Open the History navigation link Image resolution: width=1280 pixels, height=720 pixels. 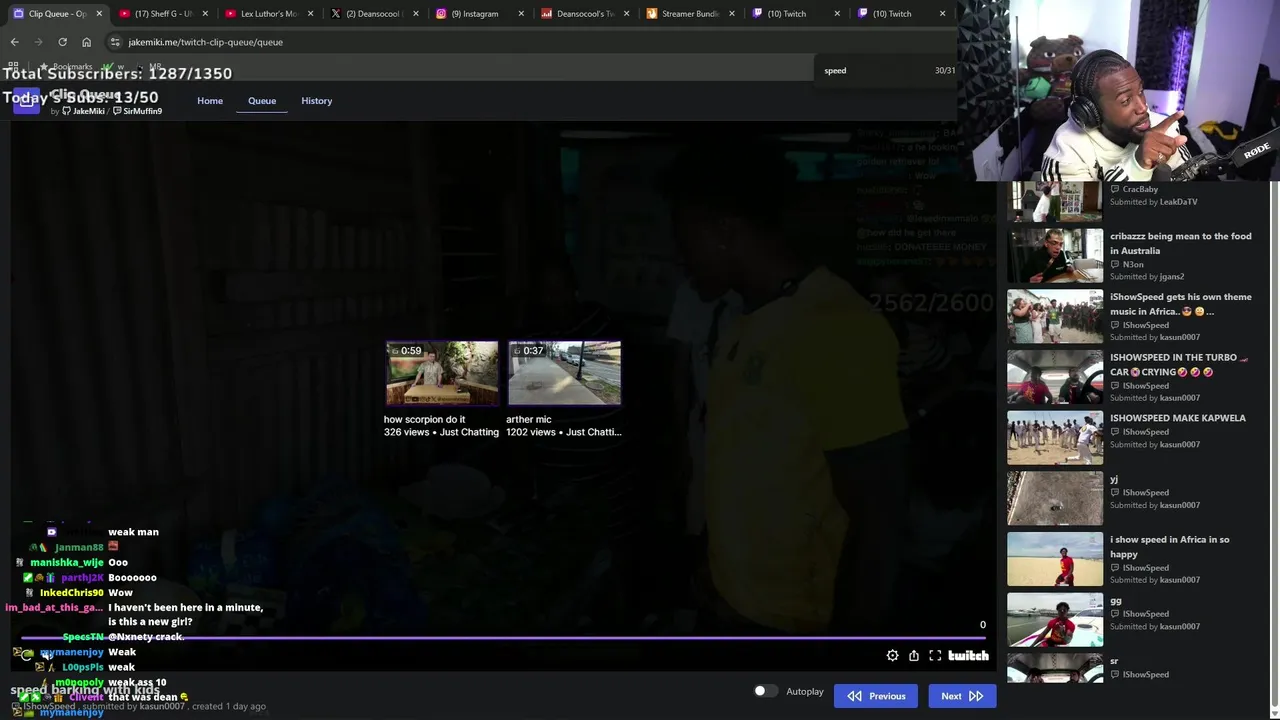tap(317, 101)
